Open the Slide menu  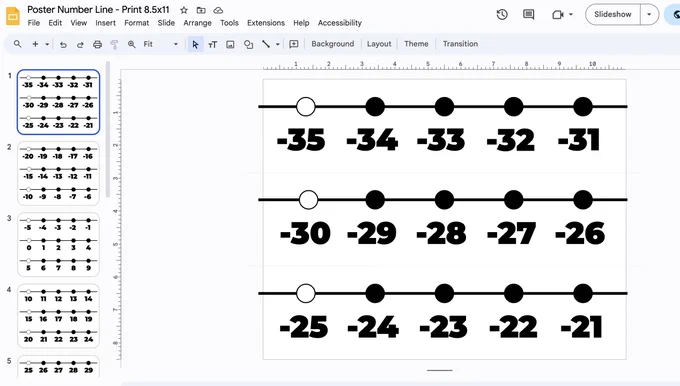click(x=166, y=23)
